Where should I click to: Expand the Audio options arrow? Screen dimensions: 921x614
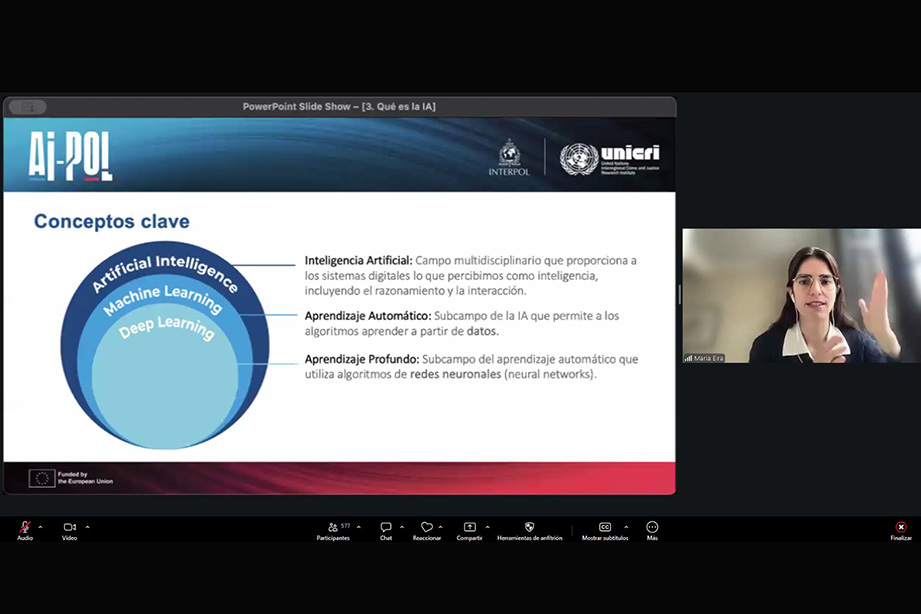(40, 527)
